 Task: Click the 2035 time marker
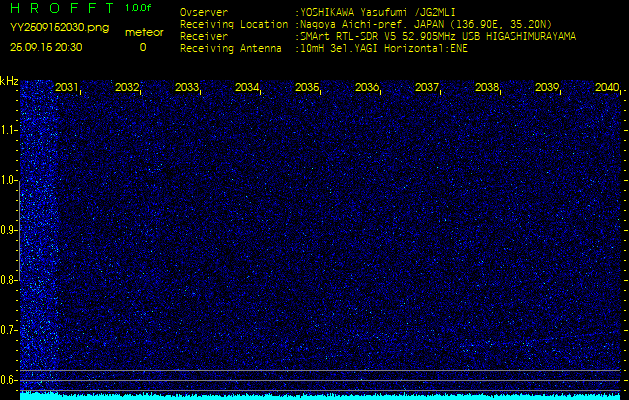click(x=307, y=88)
